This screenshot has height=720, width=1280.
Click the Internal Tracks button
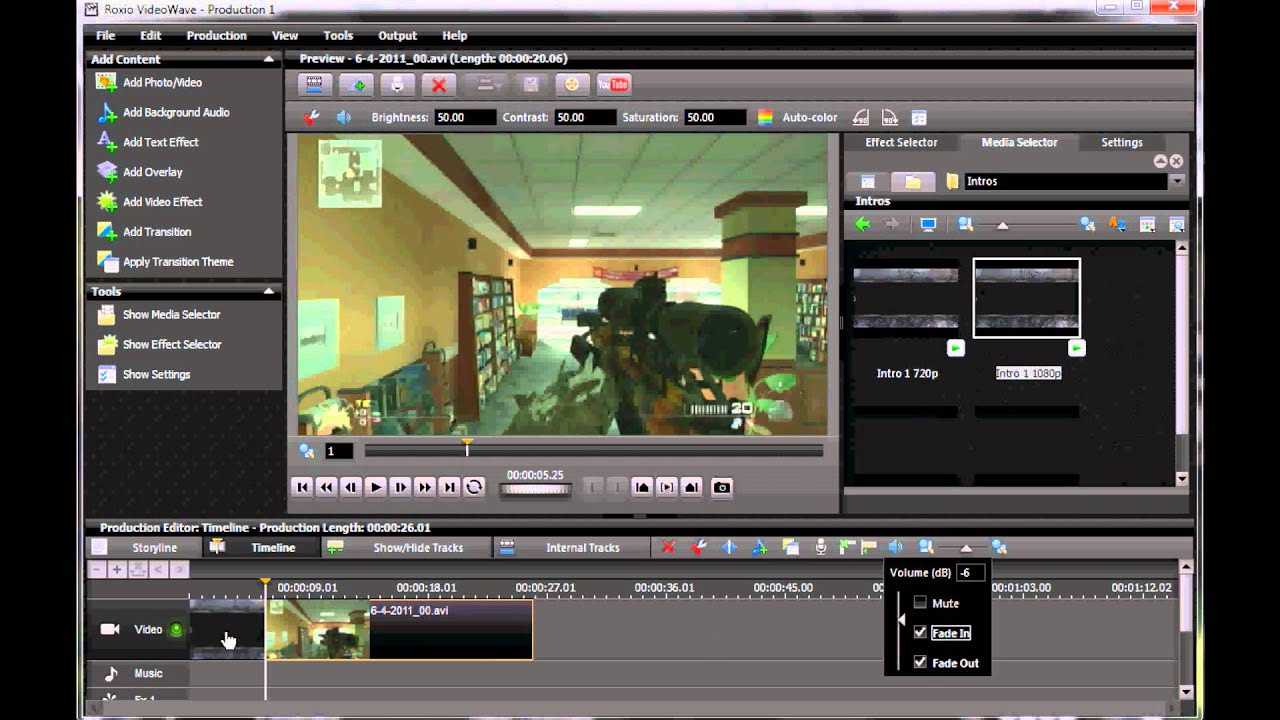click(571, 547)
